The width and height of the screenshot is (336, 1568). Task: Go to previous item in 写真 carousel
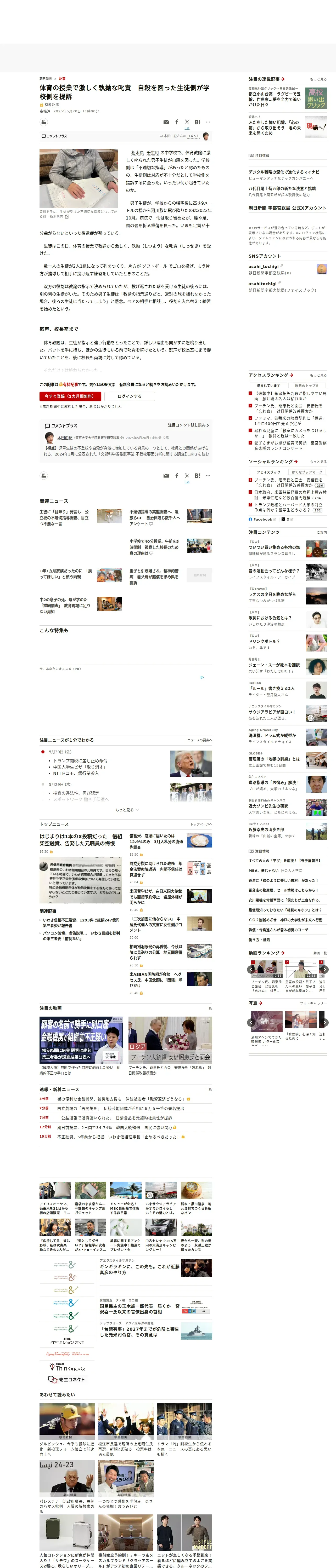[252, 1023]
